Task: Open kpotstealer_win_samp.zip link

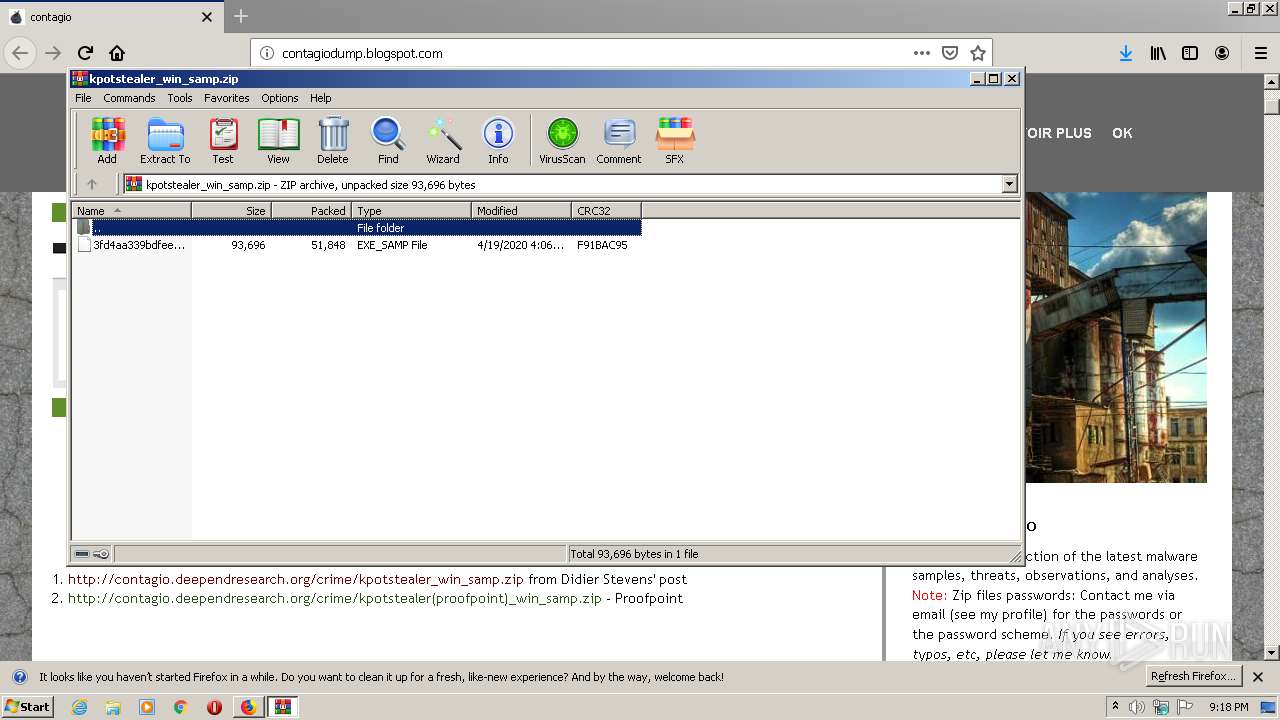Action: pyautogui.click(x=296, y=579)
